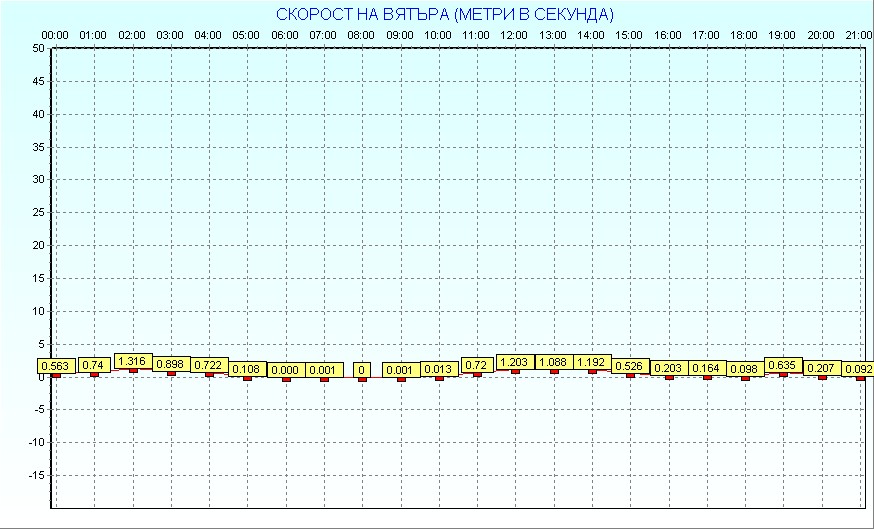Viewport: 874px width, 529px height.
Task: Click the 12:00 time axis label
Action: click(514, 35)
